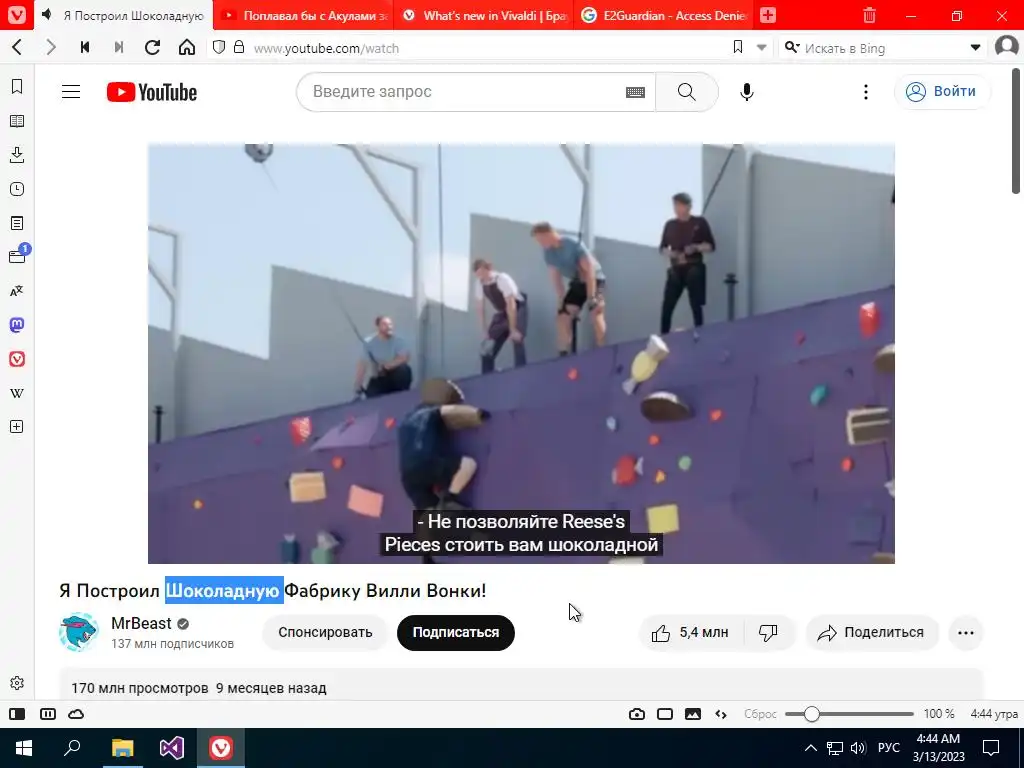Open the Vivaldi main menu icon
This screenshot has height=768, width=1024.
[17, 15]
